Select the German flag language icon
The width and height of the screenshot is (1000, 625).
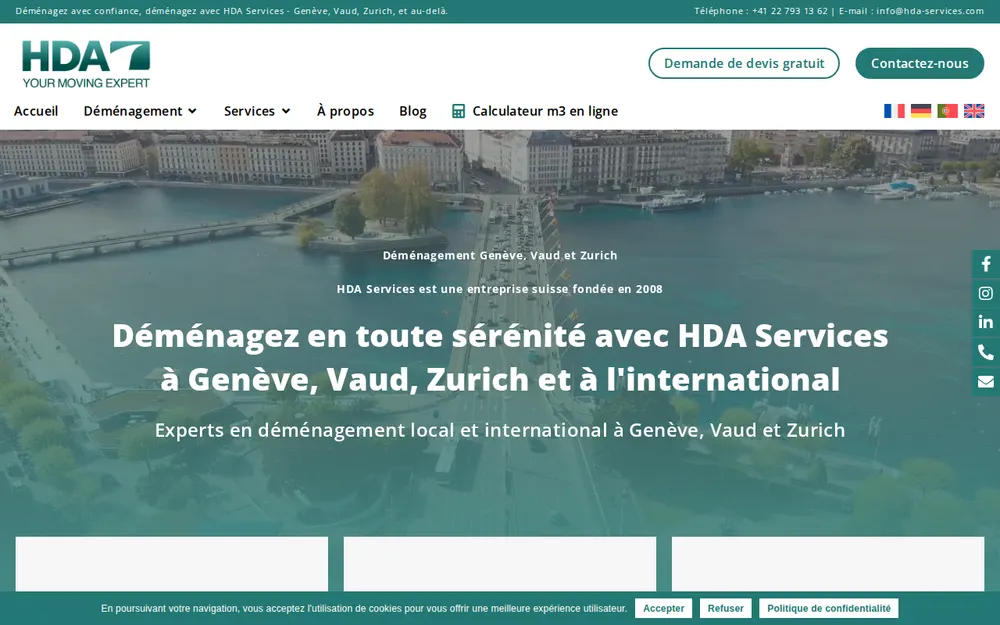(921, 111)
